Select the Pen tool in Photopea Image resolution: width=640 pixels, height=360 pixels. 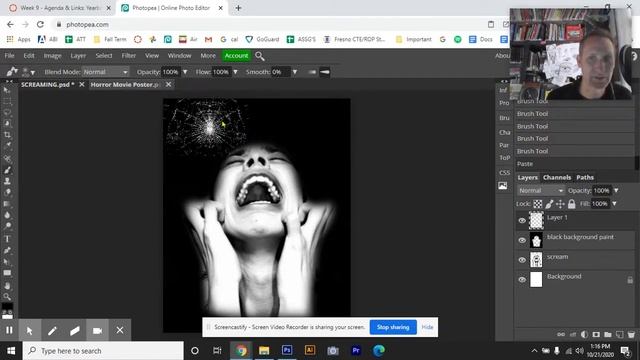(x=7, y=250)
